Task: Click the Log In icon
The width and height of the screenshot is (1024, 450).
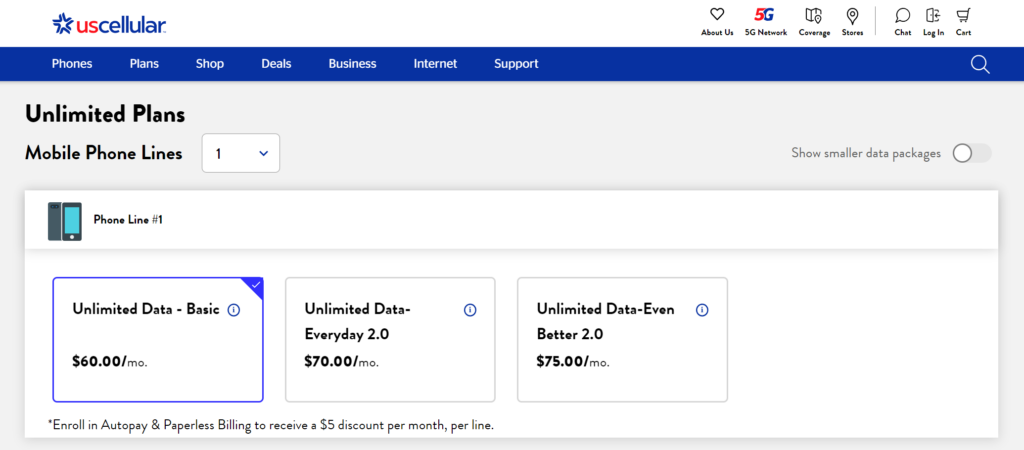Action: click(933, 15)
